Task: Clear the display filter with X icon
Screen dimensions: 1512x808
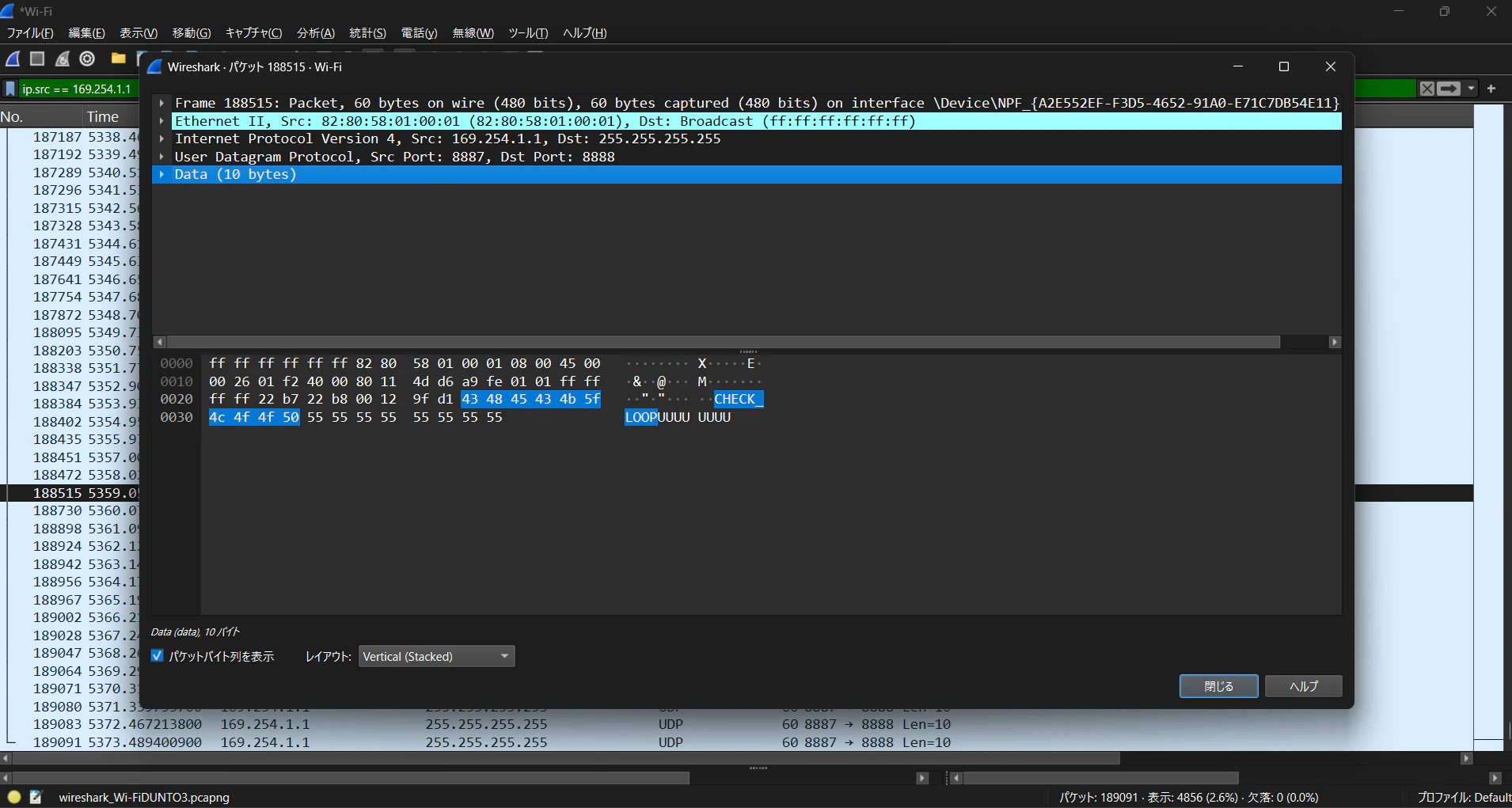Action: 1427,89
